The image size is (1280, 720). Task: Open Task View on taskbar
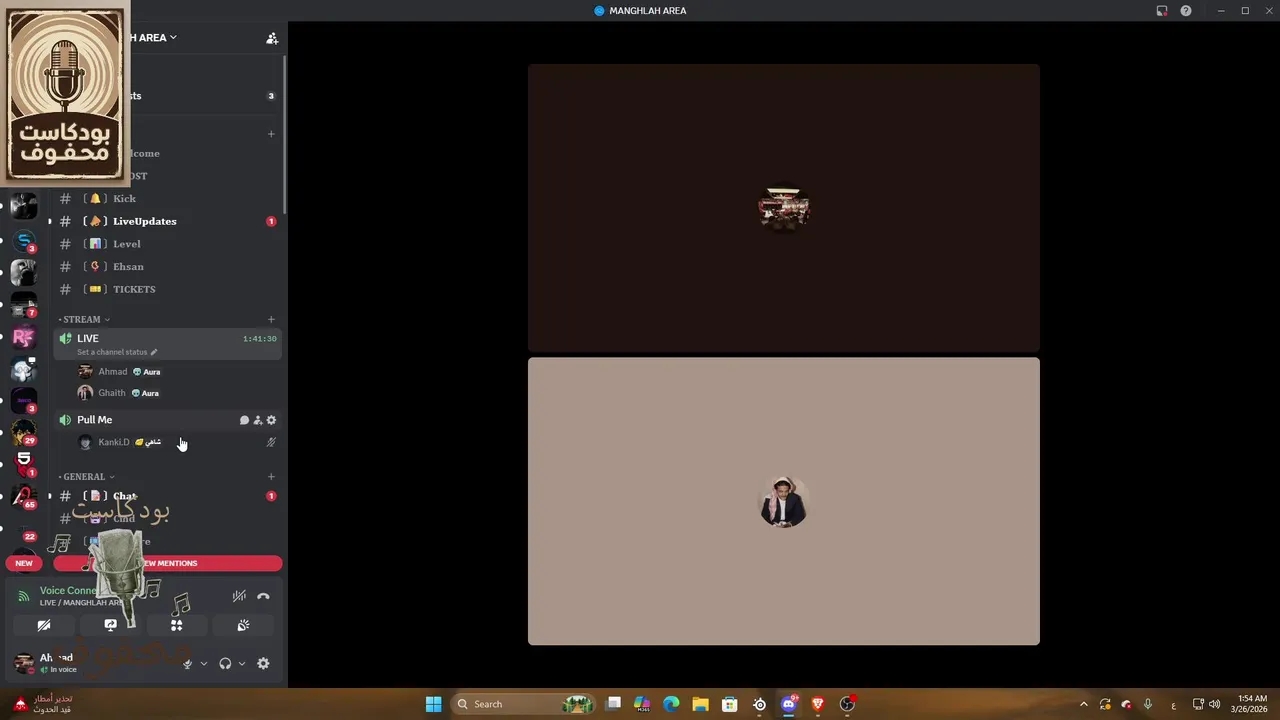coord(614,704)
